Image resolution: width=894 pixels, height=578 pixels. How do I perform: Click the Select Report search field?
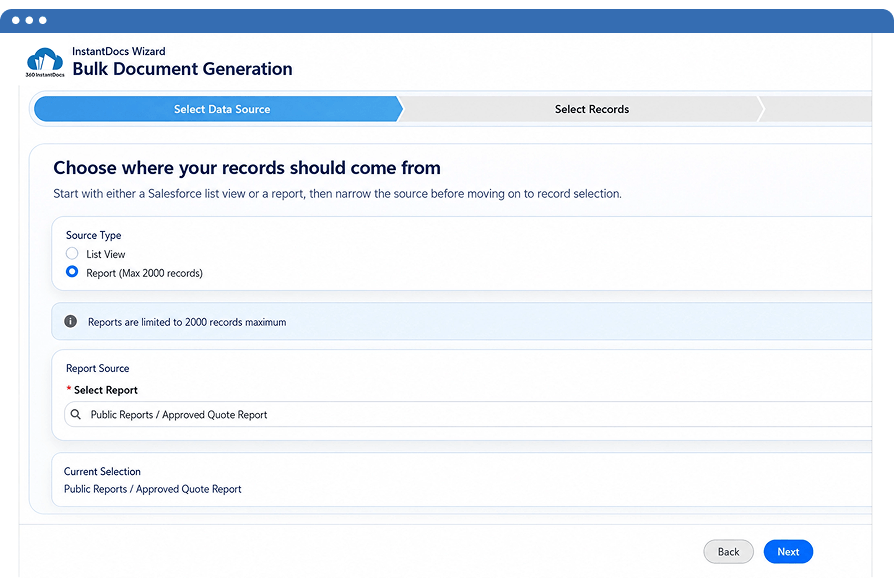point(468,414)
